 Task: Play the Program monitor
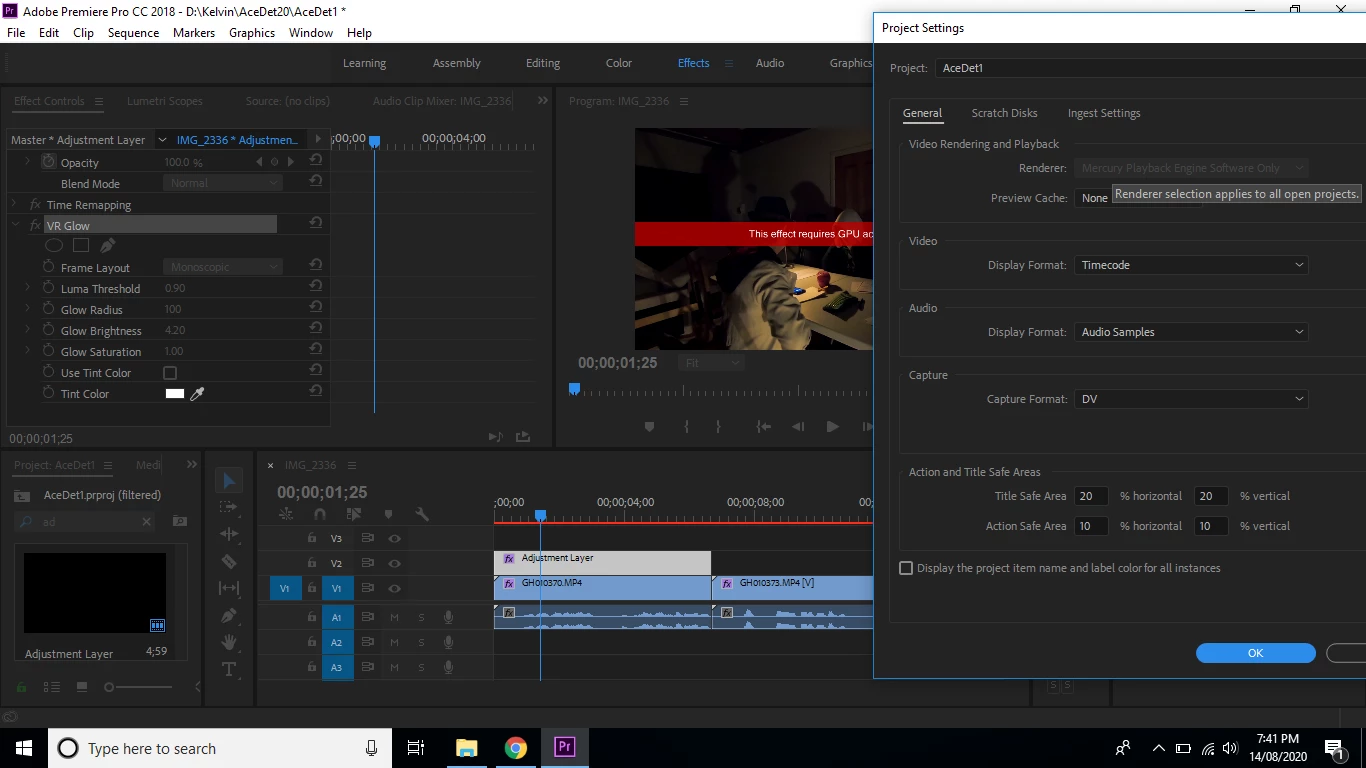point(832,426)
